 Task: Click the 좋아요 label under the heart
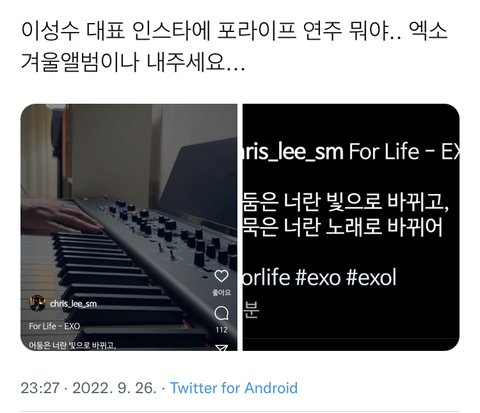(221, 293)
